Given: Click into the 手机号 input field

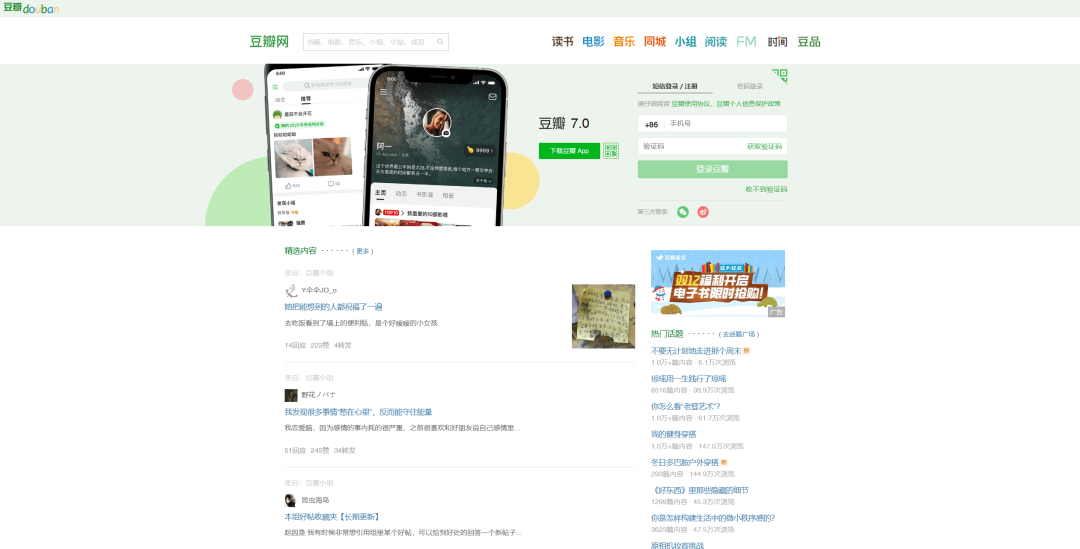Looking at the screenshot, I should point(725,124).
